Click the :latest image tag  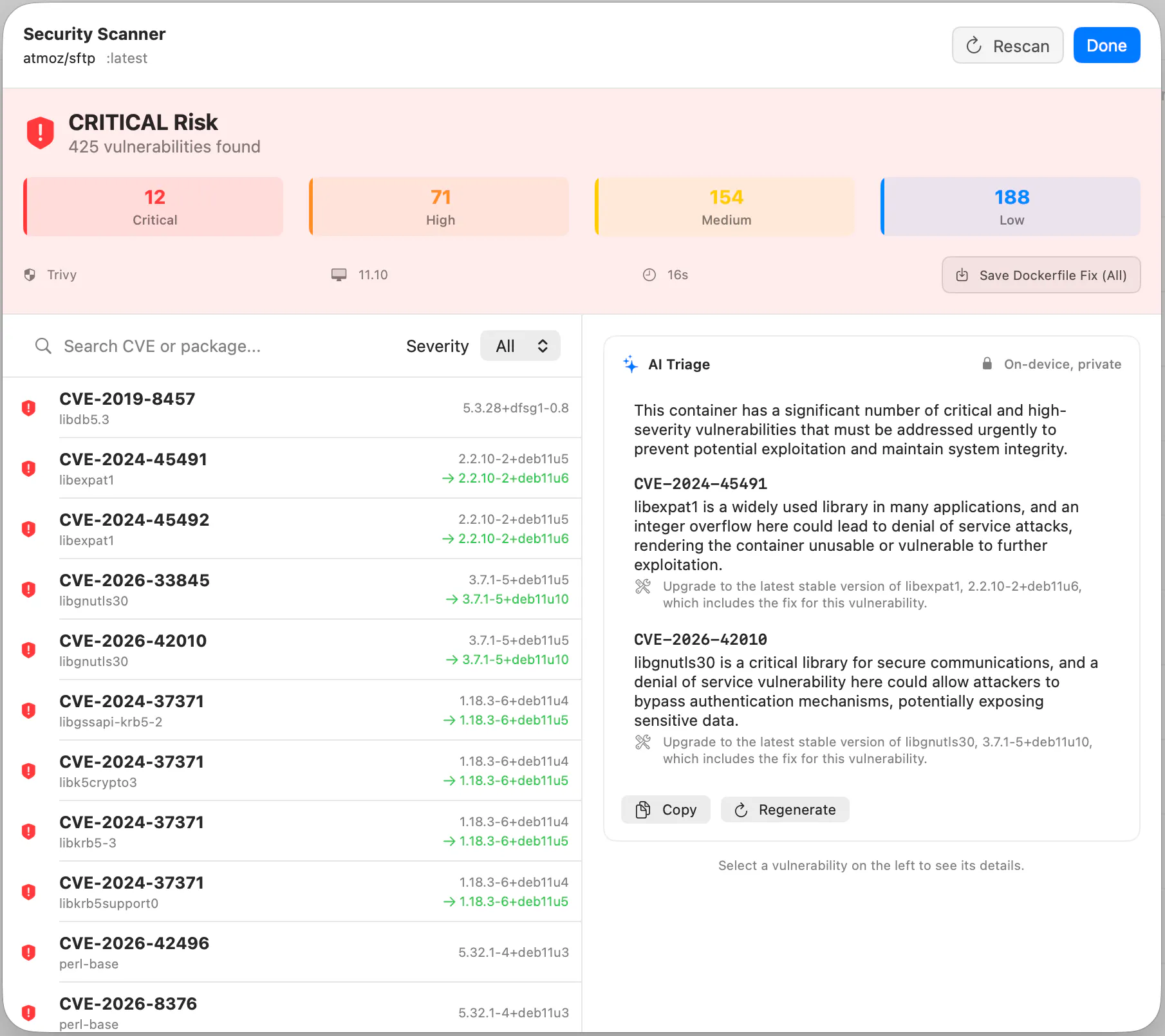tap(127, 59)
